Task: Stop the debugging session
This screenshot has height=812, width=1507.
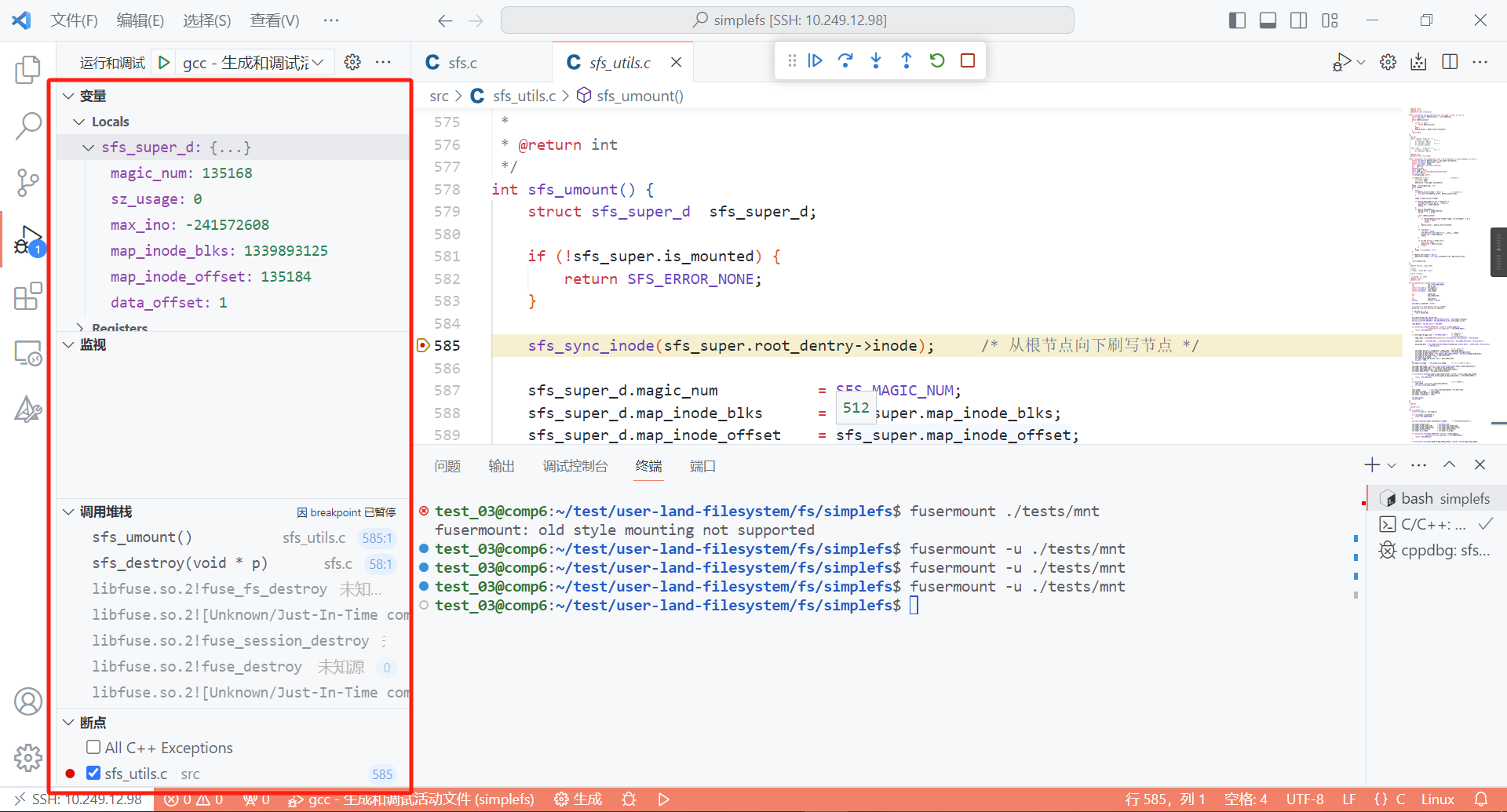Action: [x=968, y=60]
